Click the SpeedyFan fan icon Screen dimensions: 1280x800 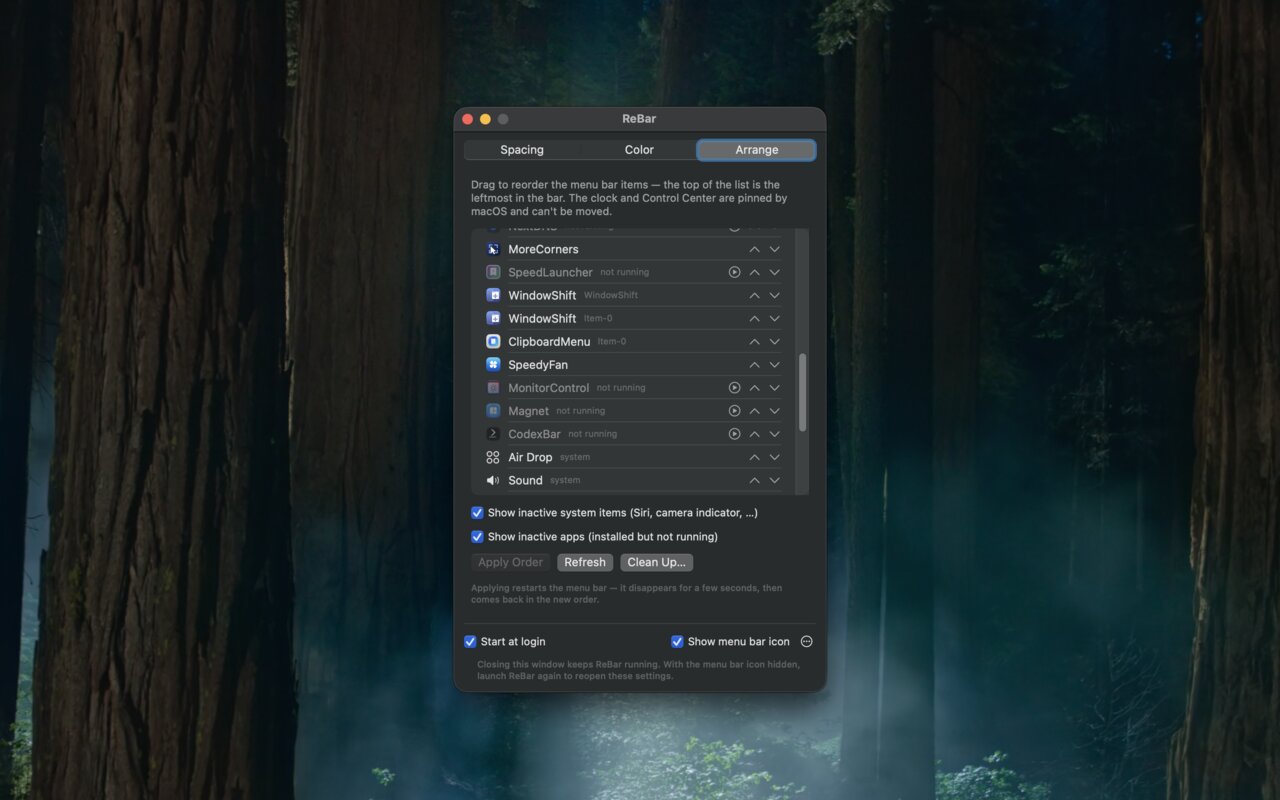493,364
